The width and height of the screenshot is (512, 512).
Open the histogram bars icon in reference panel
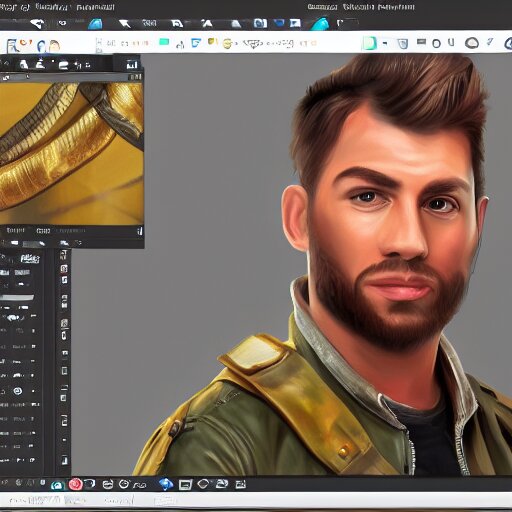coord(132,65)
